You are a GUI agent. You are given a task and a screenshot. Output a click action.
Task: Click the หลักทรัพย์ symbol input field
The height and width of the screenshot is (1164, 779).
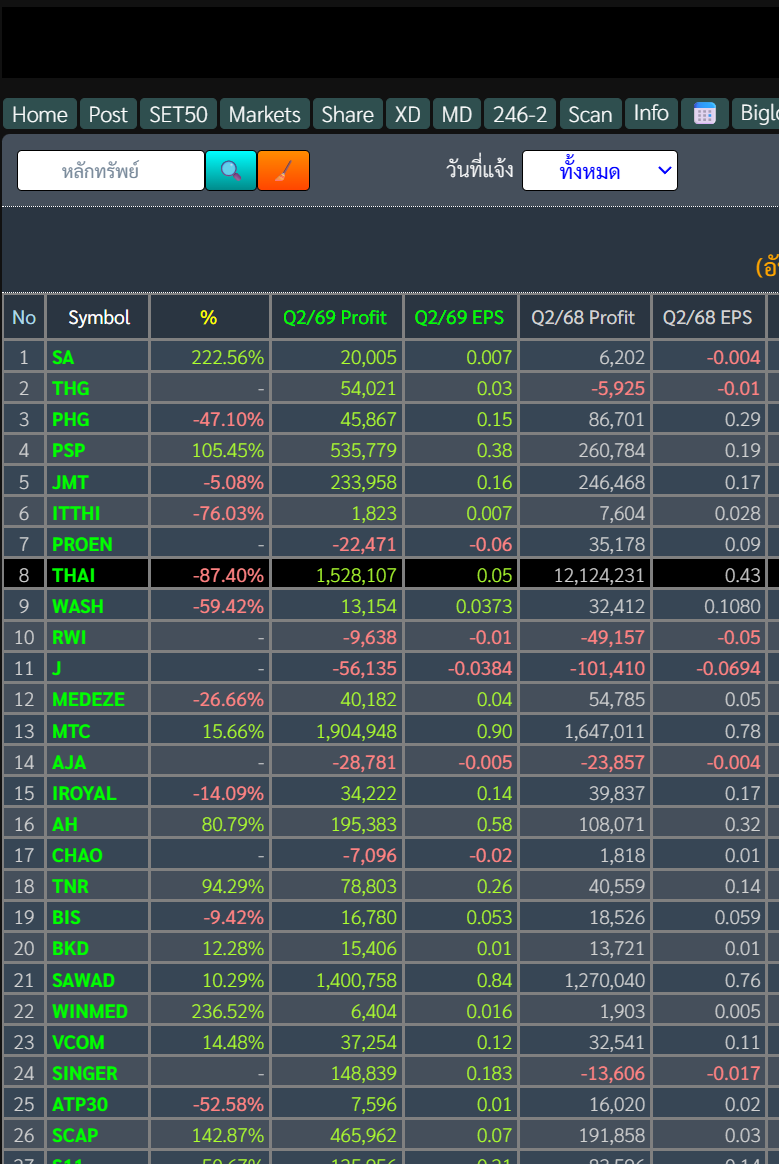click(x=111, y=171)
